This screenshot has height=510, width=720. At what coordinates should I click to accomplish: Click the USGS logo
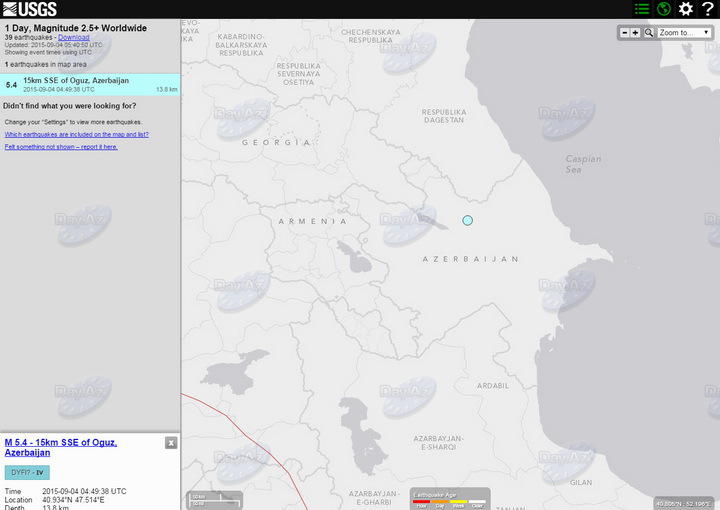30,9
